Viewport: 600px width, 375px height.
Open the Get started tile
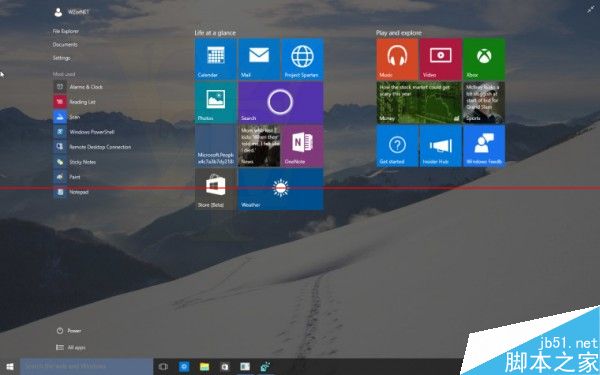pyautogui.click(x=397, y=146)
